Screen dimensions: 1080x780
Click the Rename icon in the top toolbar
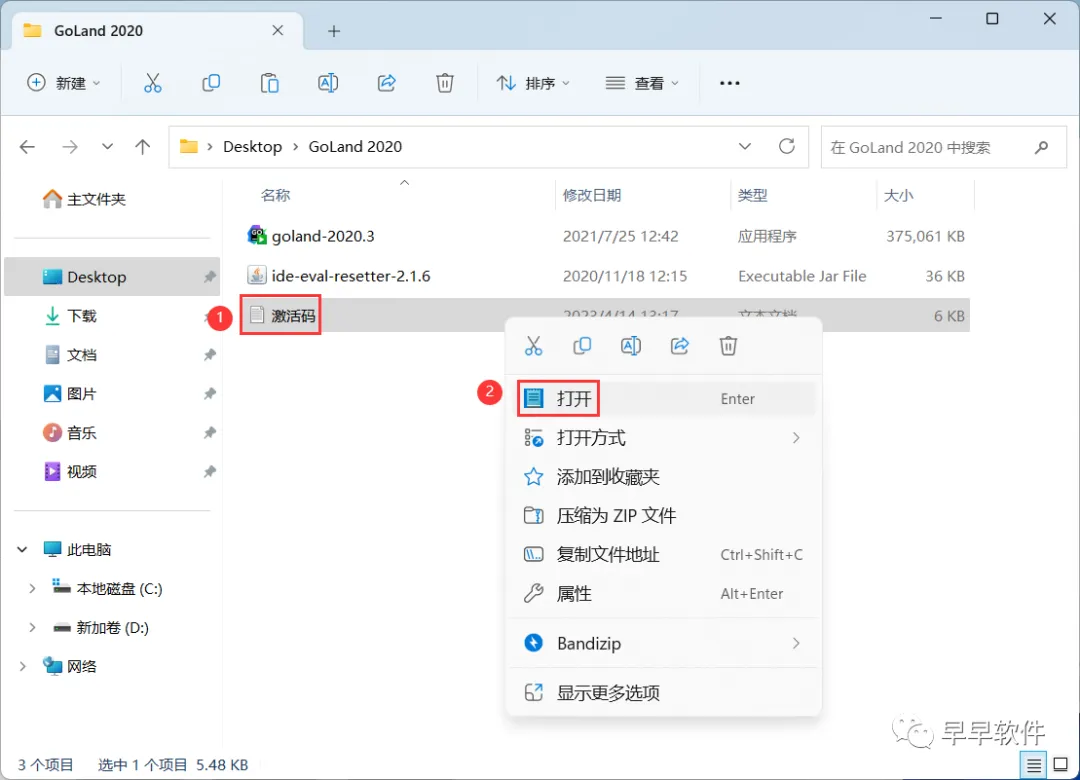pyautogui.click(x=328, y=83)
